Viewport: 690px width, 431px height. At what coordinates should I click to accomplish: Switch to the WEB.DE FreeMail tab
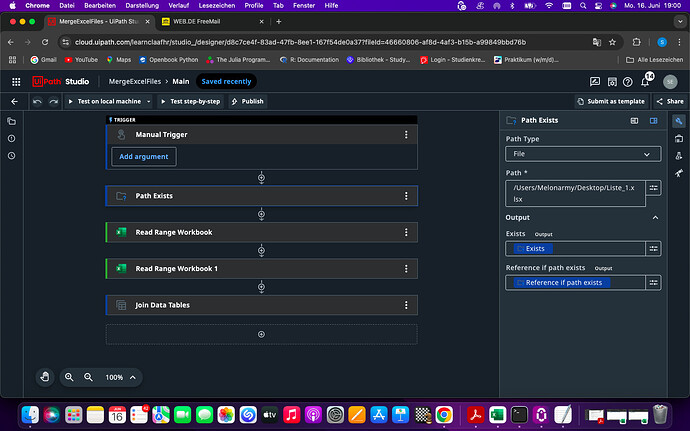[x=213, y=22]
